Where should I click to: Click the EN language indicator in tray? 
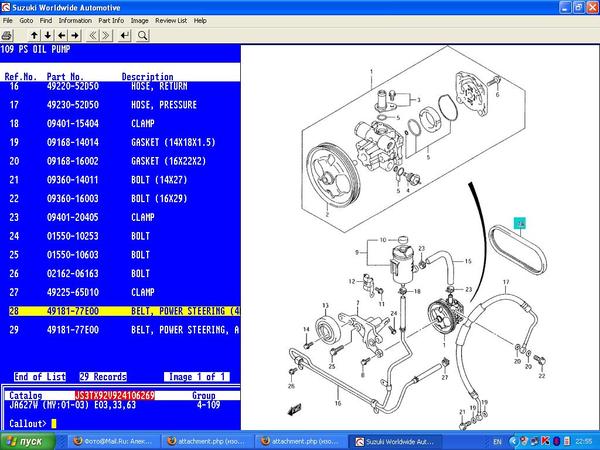497,442
